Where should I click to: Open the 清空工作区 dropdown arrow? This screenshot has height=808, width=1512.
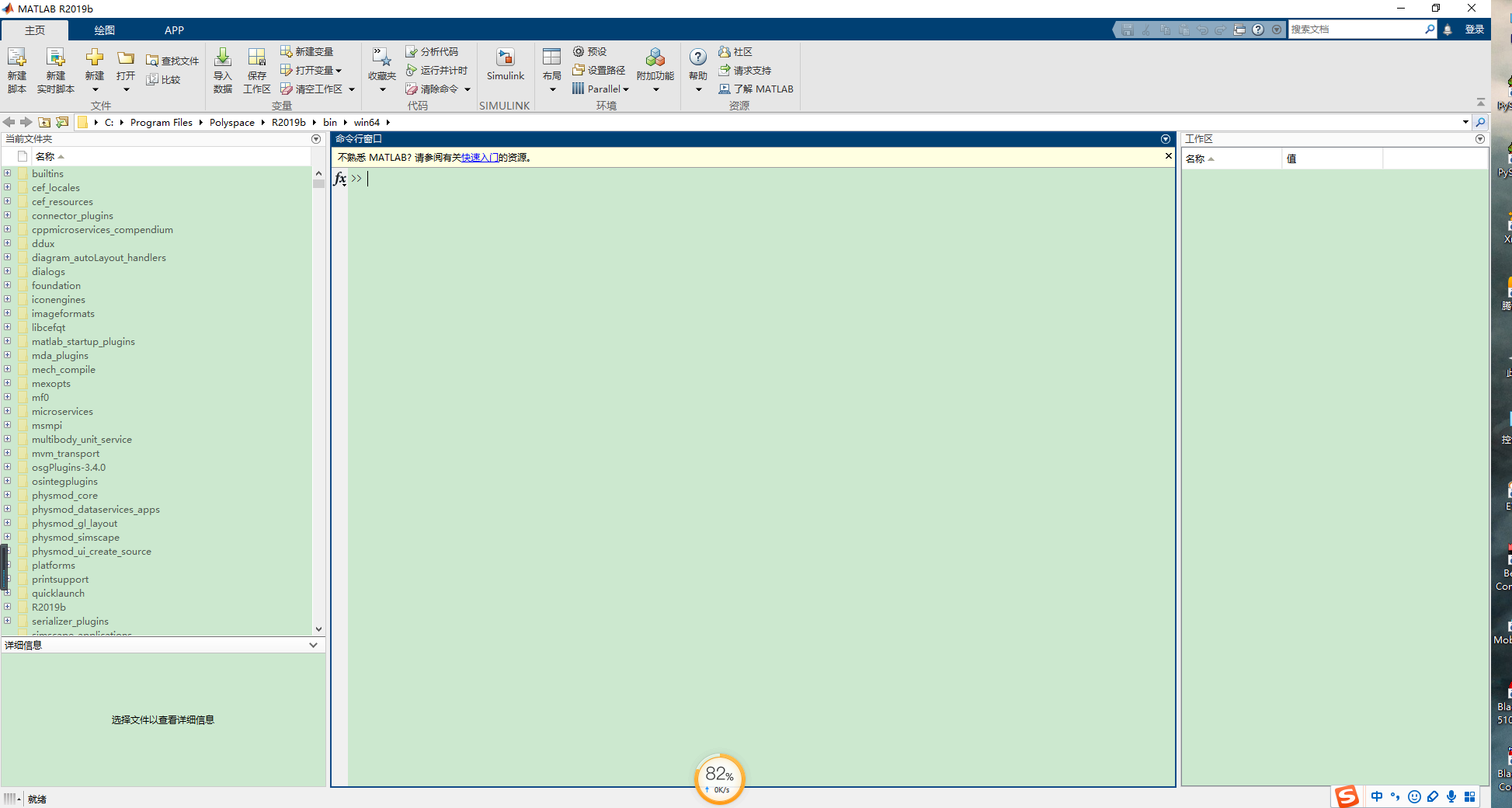pos(351,89)
